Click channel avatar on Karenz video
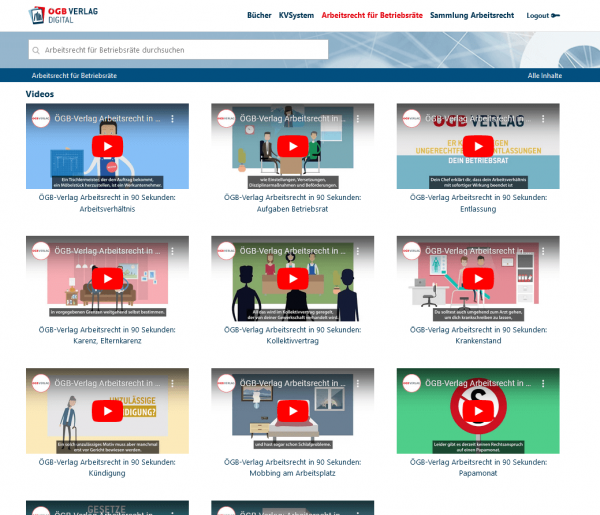Viewport: 600px width, 515px height. coord(41,251)
